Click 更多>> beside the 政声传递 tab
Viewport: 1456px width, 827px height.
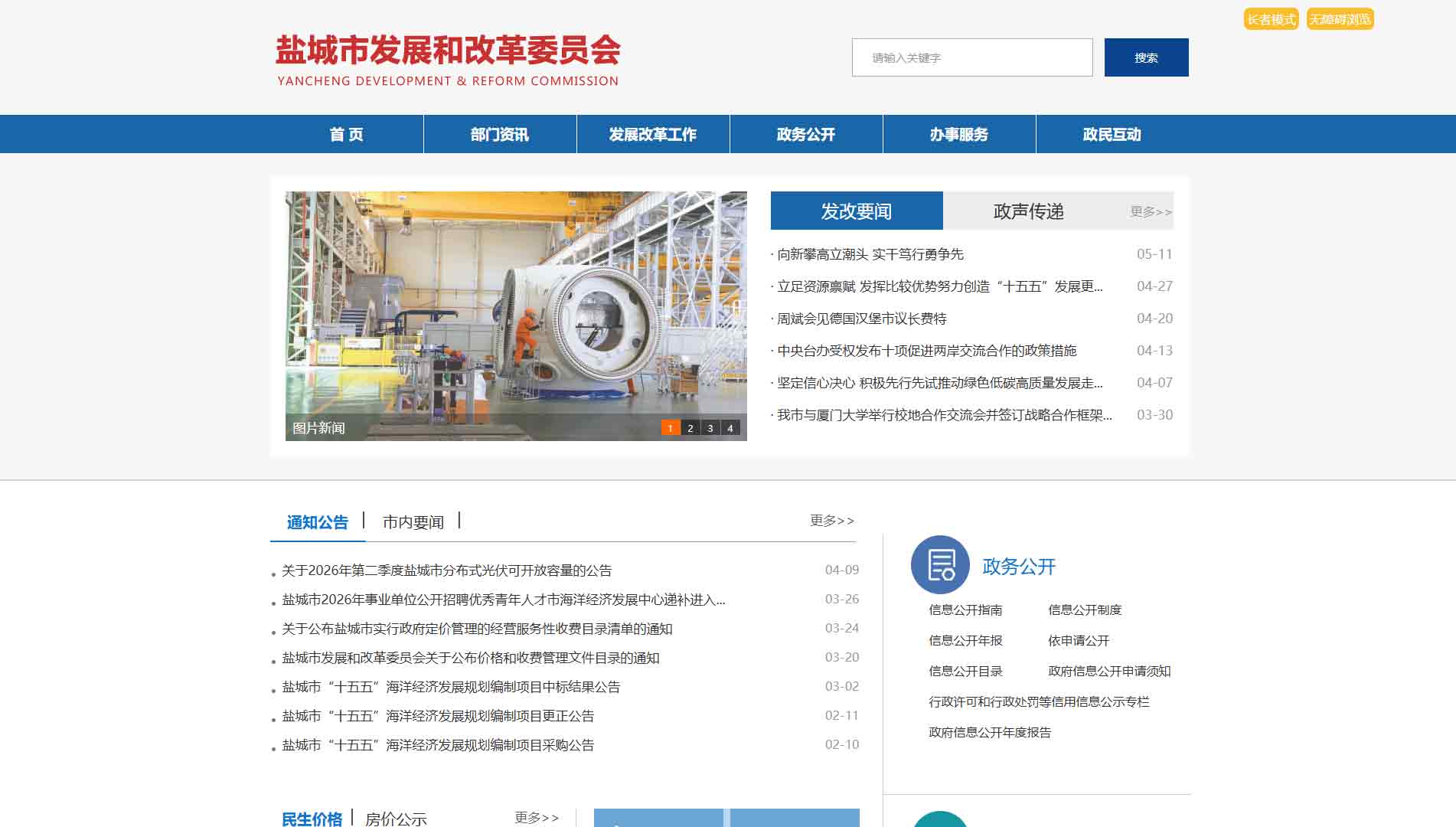[1151, 211]
